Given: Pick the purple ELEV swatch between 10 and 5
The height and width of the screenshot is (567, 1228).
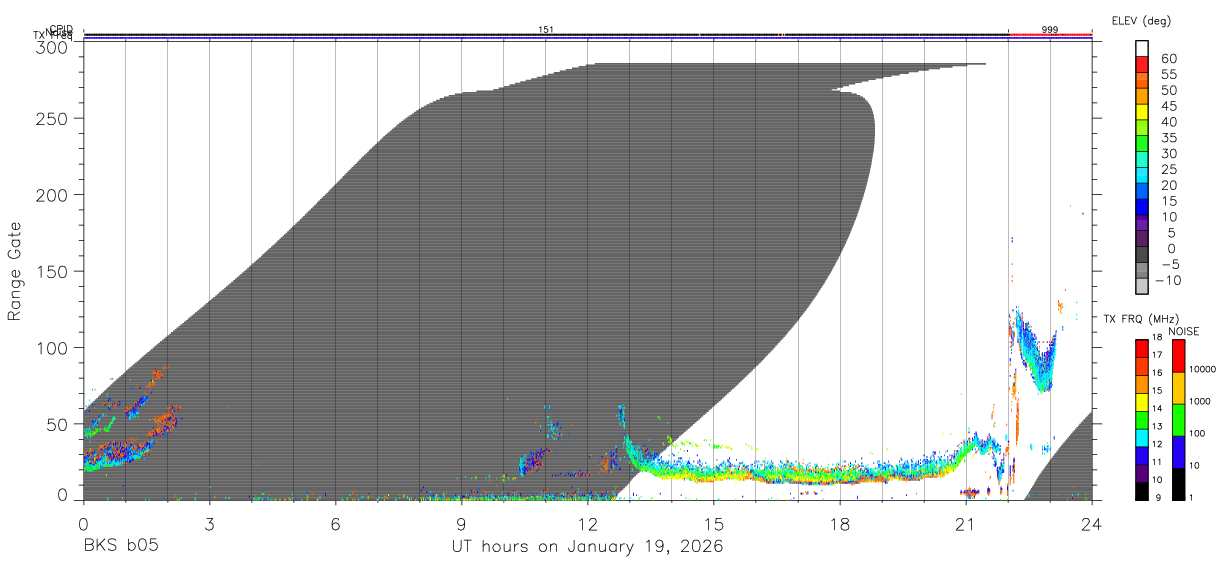Looking at the screenshot, I should coord(1141,224).
